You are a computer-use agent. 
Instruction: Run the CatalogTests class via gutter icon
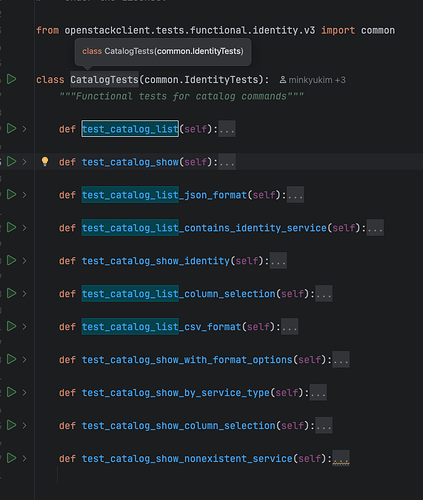click(x=12, y=79)
